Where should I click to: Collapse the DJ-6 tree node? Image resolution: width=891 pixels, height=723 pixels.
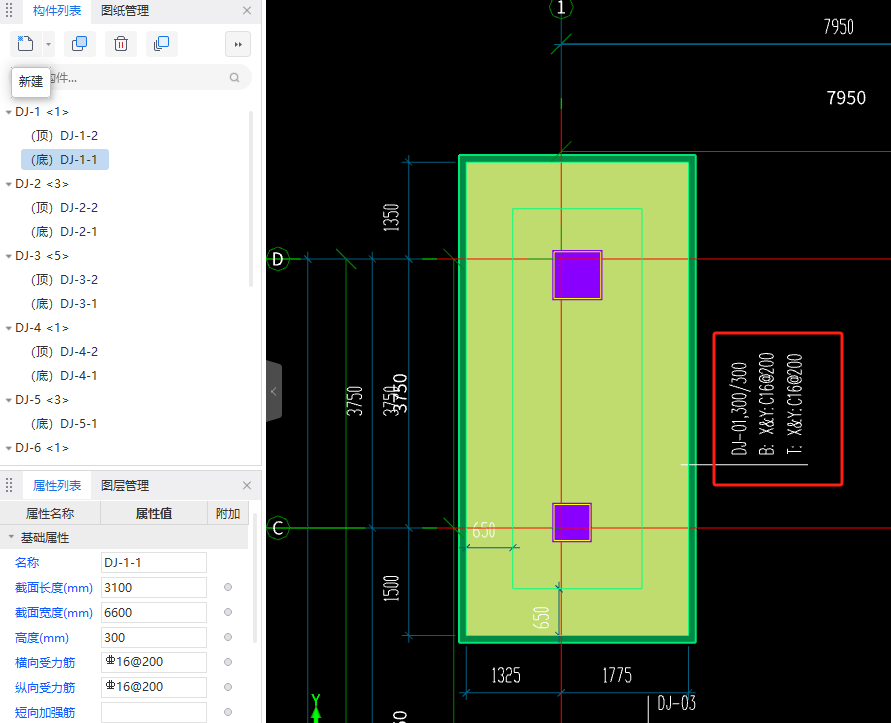pyautogui.click(x=9, y=448)
